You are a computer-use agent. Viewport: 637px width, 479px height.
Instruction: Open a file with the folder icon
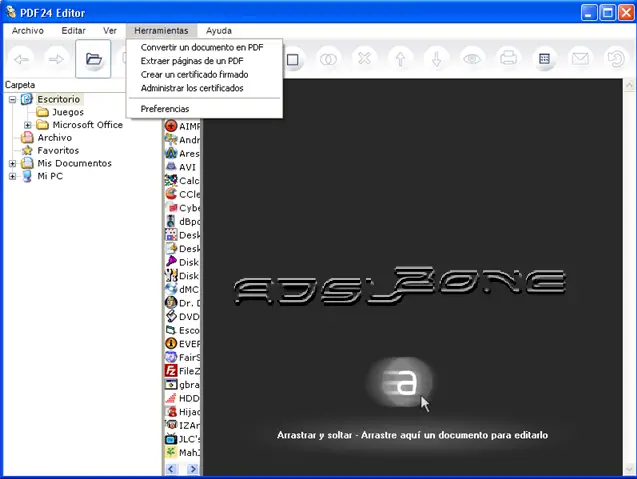pyautogui.click(x=93, y=59)
